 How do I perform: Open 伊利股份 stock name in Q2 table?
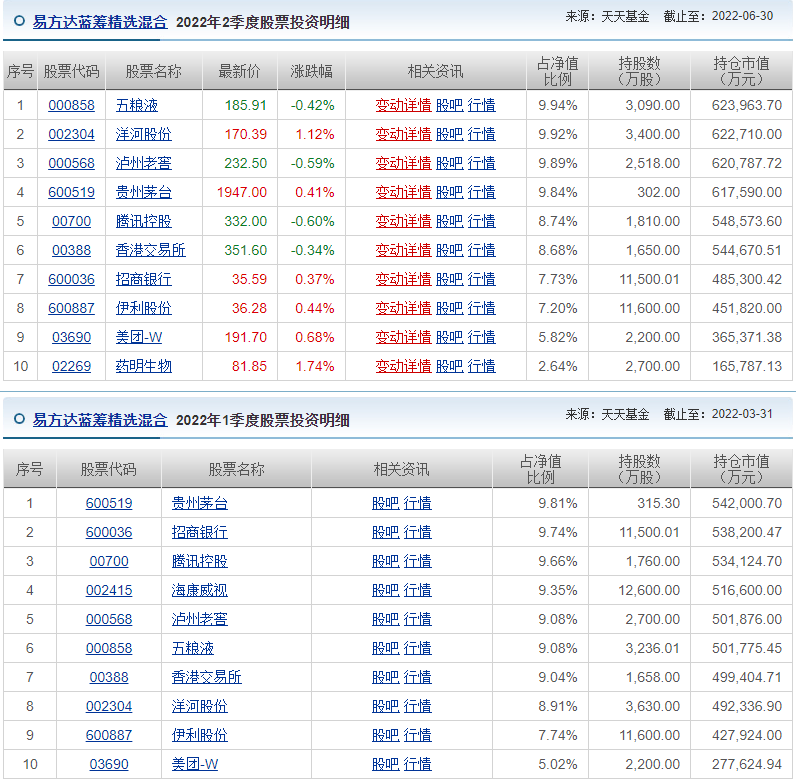(x=144, y=308)
